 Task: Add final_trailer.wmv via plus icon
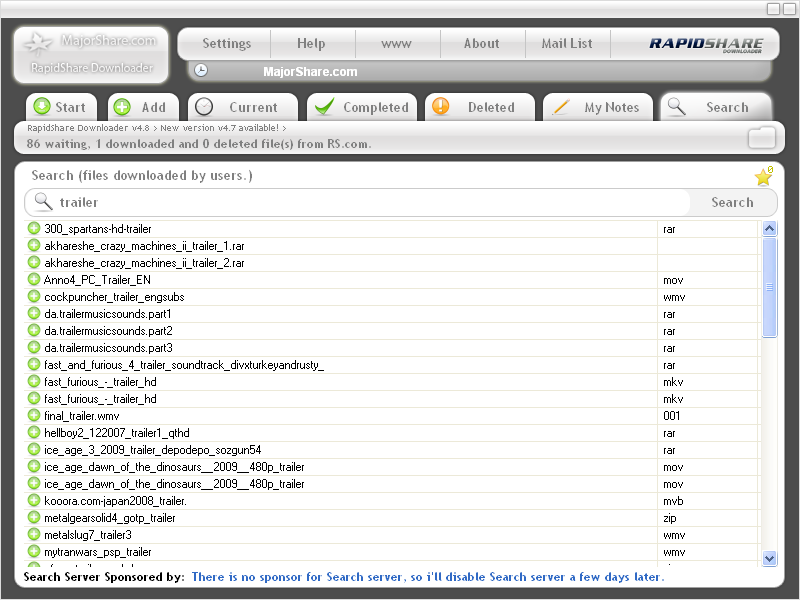coord(34,415)
